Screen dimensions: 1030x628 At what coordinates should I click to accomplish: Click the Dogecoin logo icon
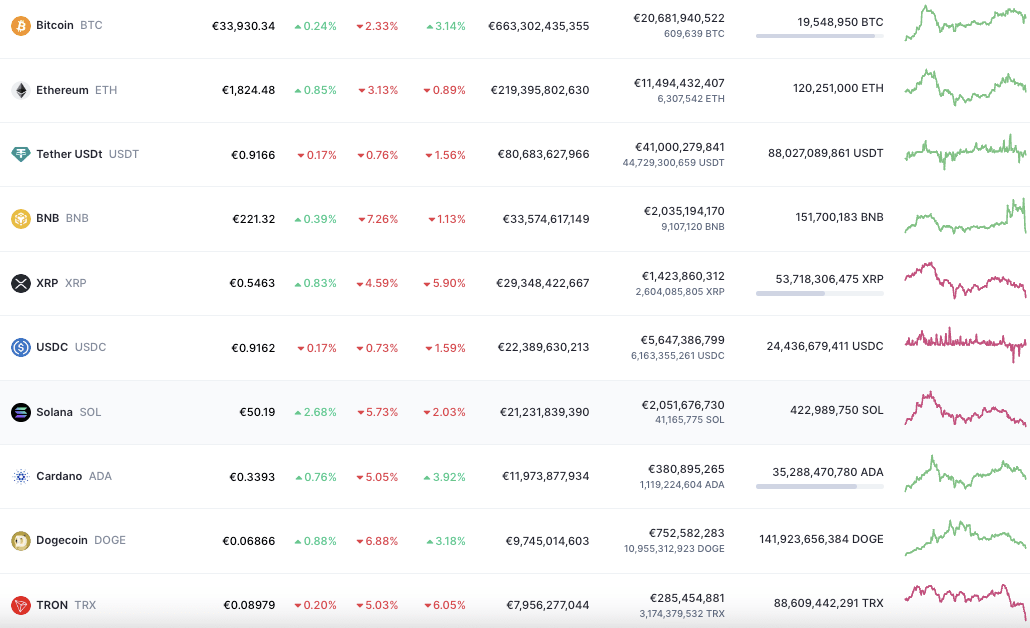coord(21,541)
